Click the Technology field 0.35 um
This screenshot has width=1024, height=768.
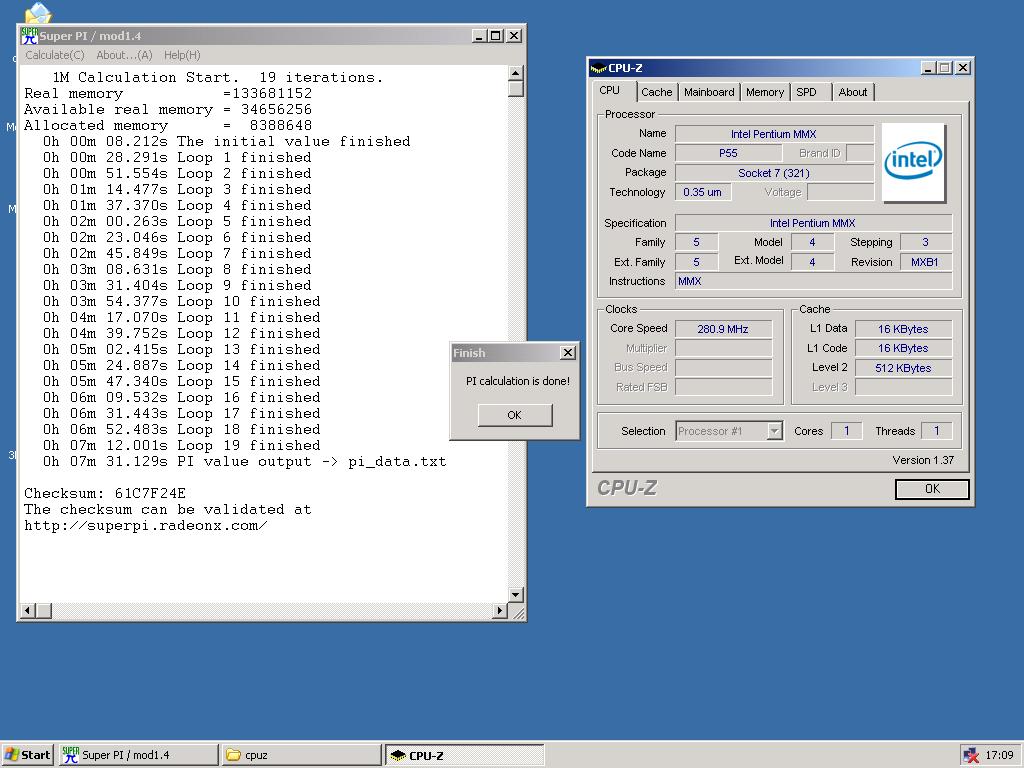coord(703,192)
